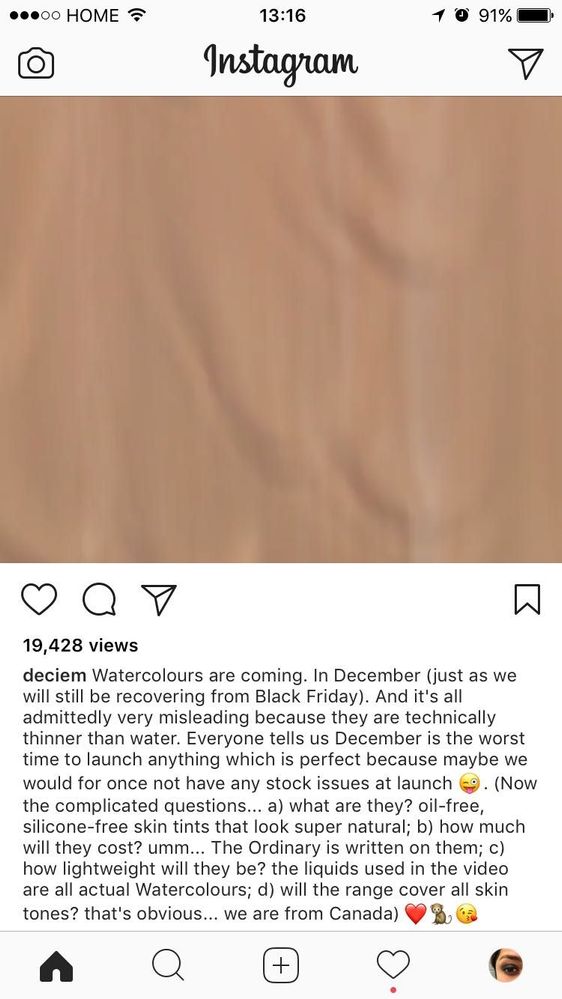The image size is (562, 999).
Task: Open the Search tab magnifier
Action: (168, 966)
